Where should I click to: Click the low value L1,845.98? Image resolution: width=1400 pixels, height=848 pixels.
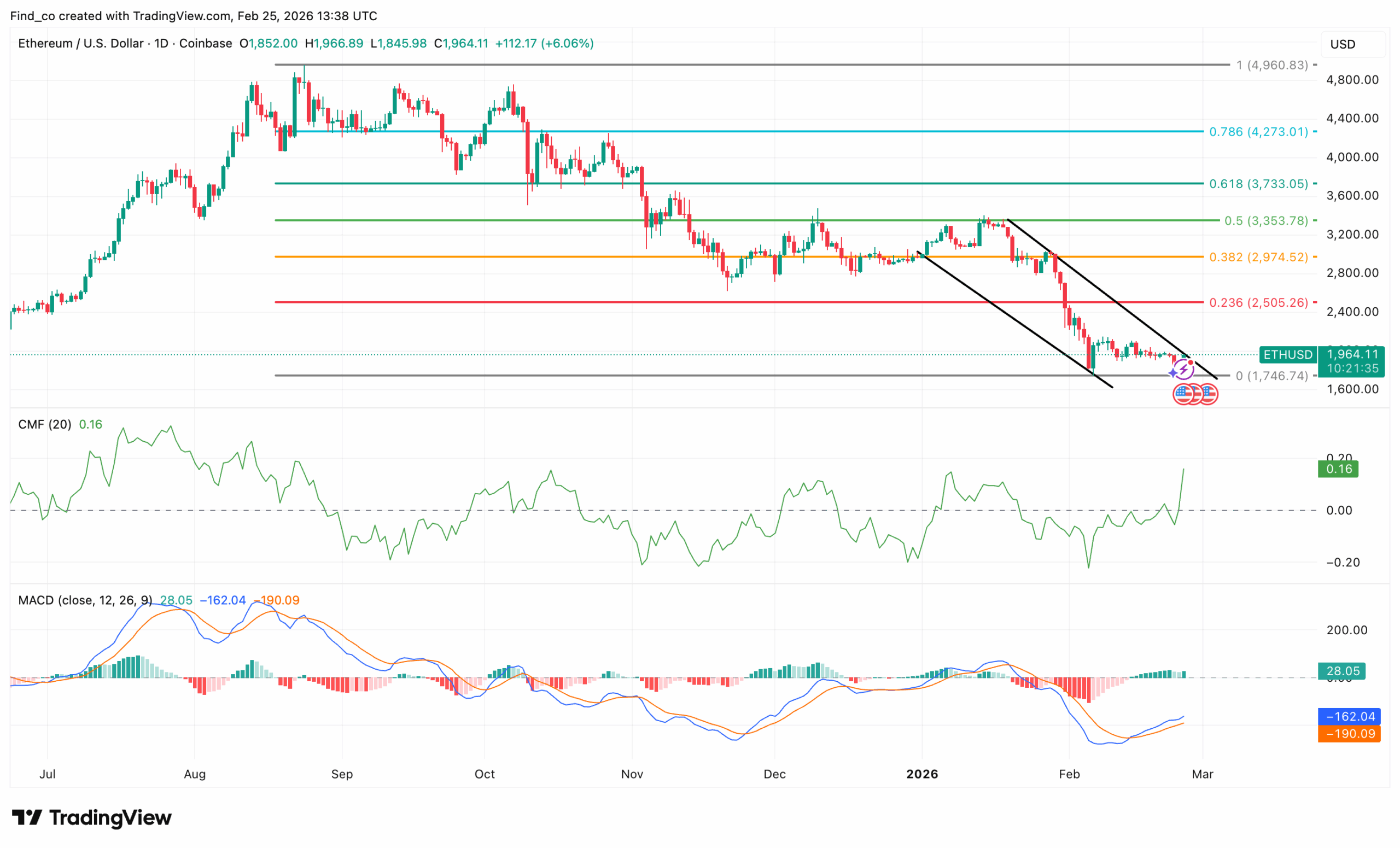(x=398, y=43)
